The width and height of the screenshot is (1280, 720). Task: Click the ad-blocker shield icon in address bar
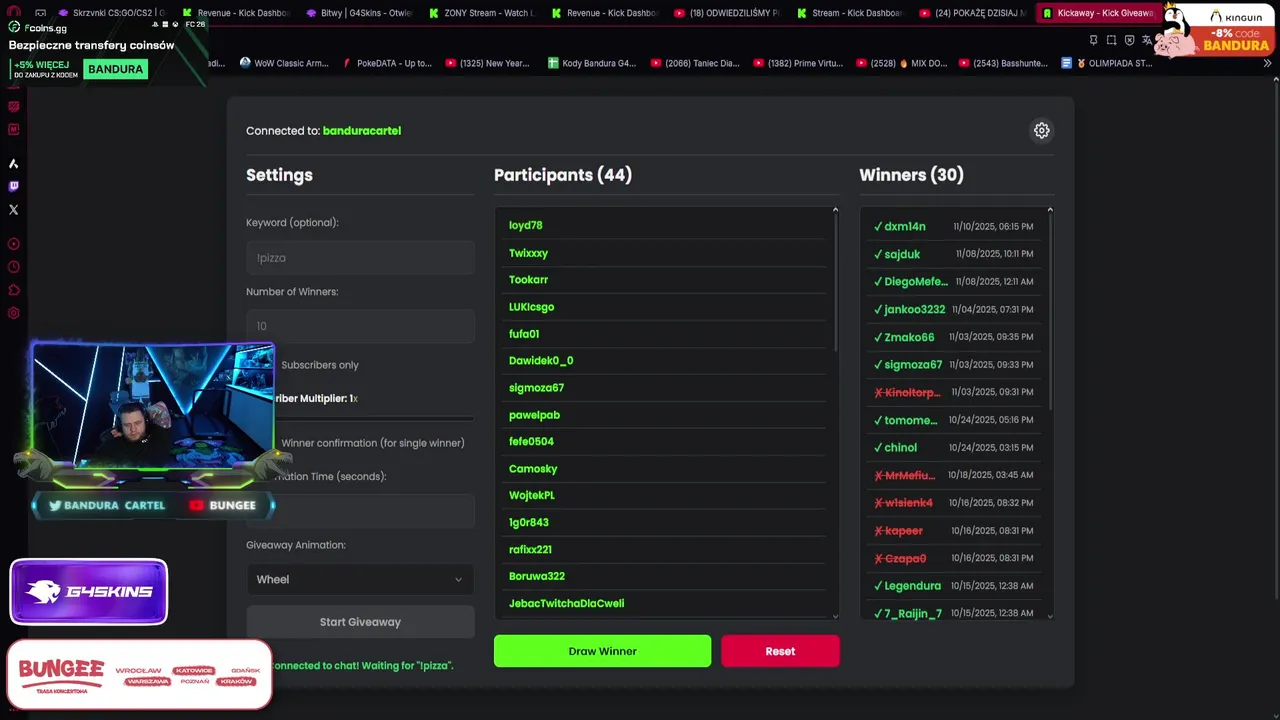pos(1129,40)
